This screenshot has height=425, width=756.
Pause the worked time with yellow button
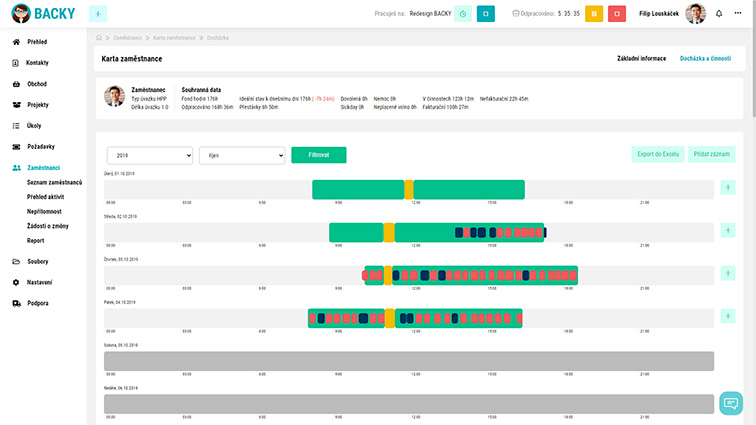(593, 14)
